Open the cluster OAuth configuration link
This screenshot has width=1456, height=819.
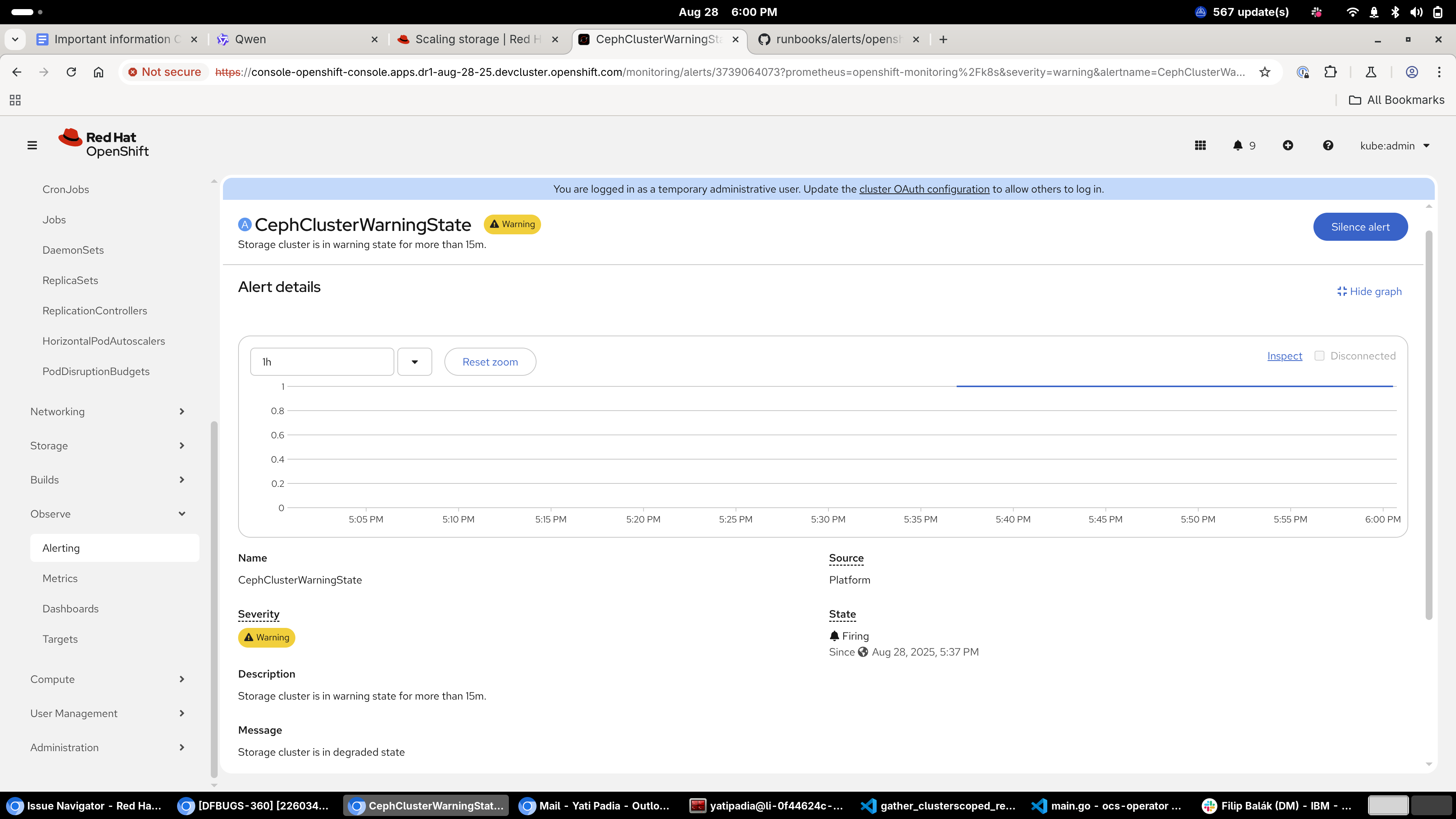(924, 189)
